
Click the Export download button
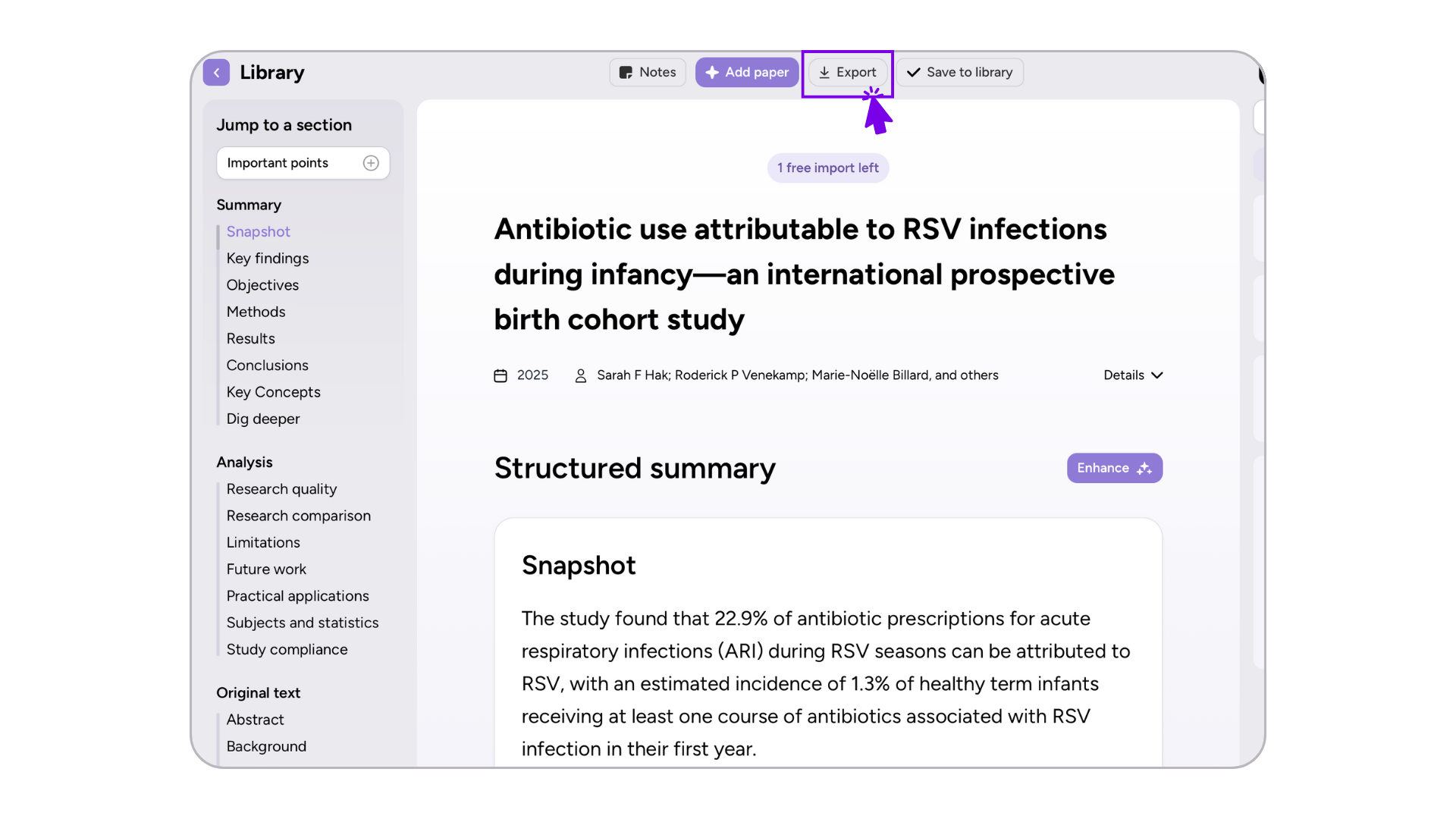[x=848, y=73]
